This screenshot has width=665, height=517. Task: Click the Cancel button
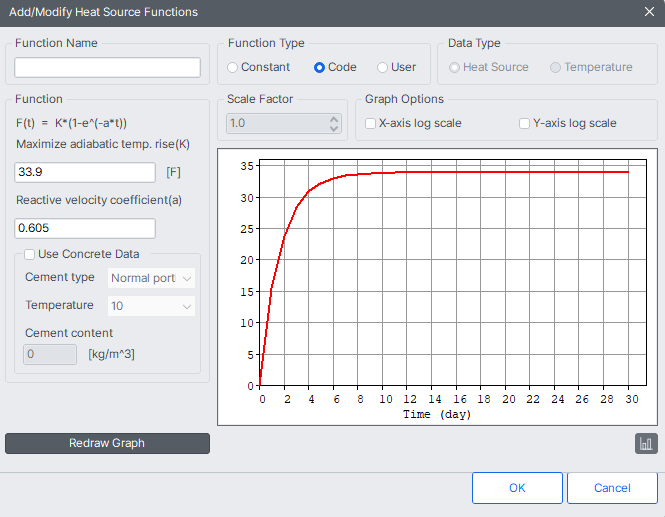pyautogui.click(x=612, y=488)
